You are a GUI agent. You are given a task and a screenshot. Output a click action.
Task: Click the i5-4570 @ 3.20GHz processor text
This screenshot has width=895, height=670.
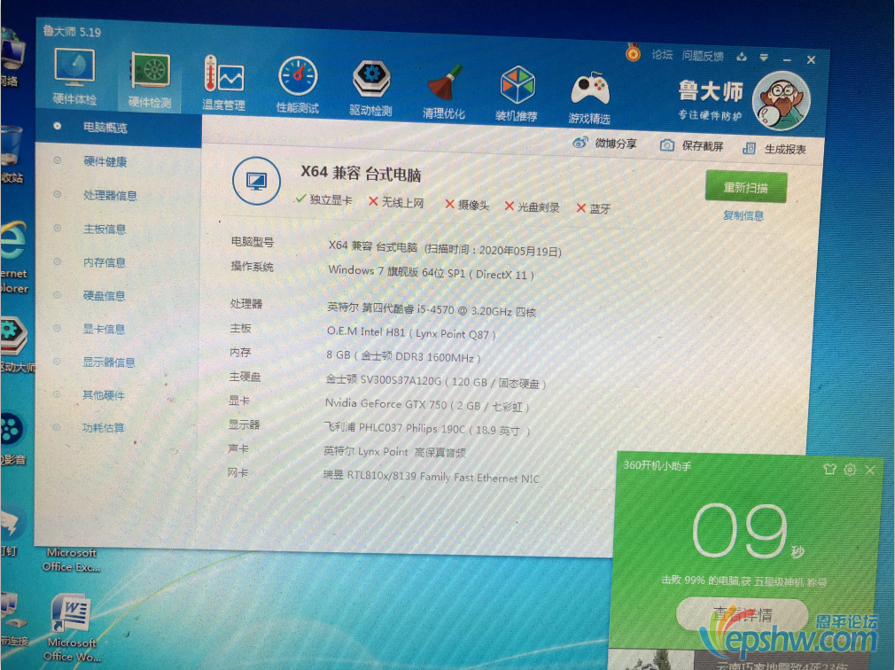click(x=432, y=309)
